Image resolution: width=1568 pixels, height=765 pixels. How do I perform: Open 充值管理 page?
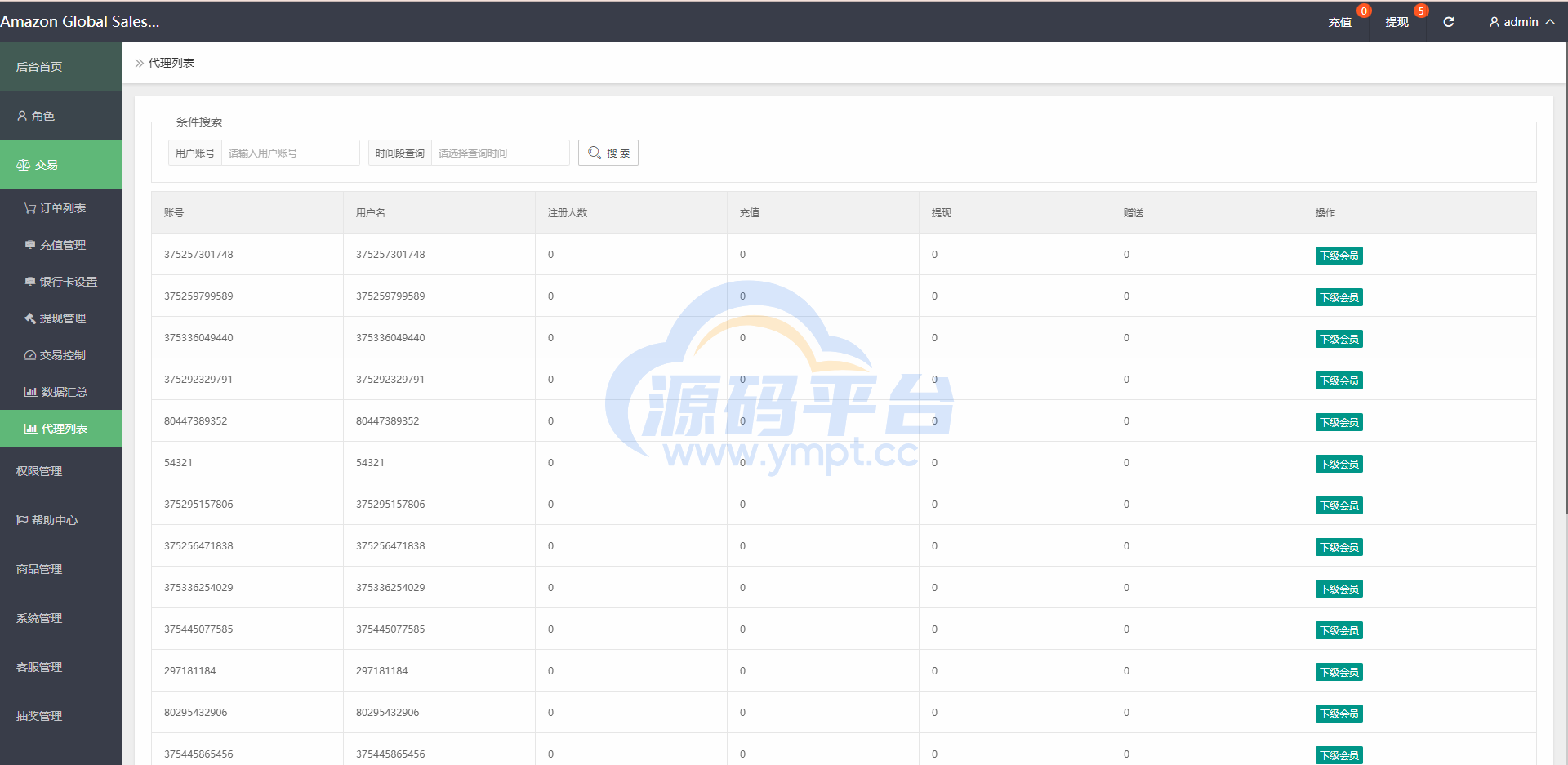(61, 245)
